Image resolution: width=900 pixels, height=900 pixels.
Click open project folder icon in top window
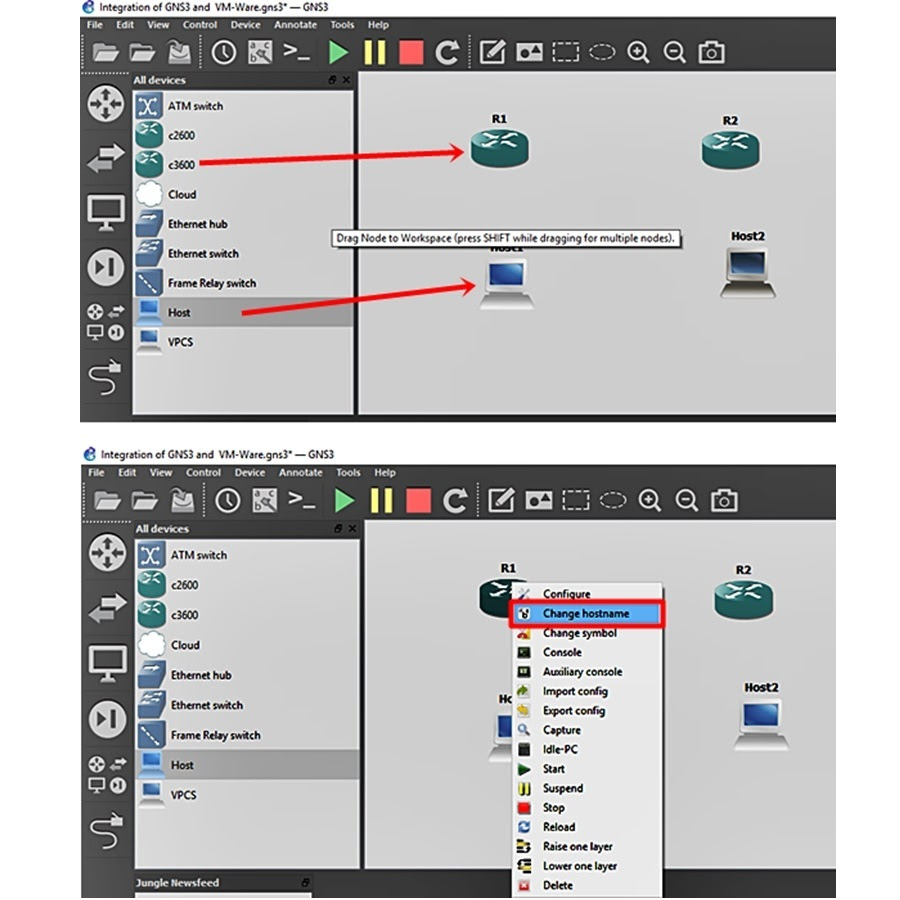click(x=142, y=53)
